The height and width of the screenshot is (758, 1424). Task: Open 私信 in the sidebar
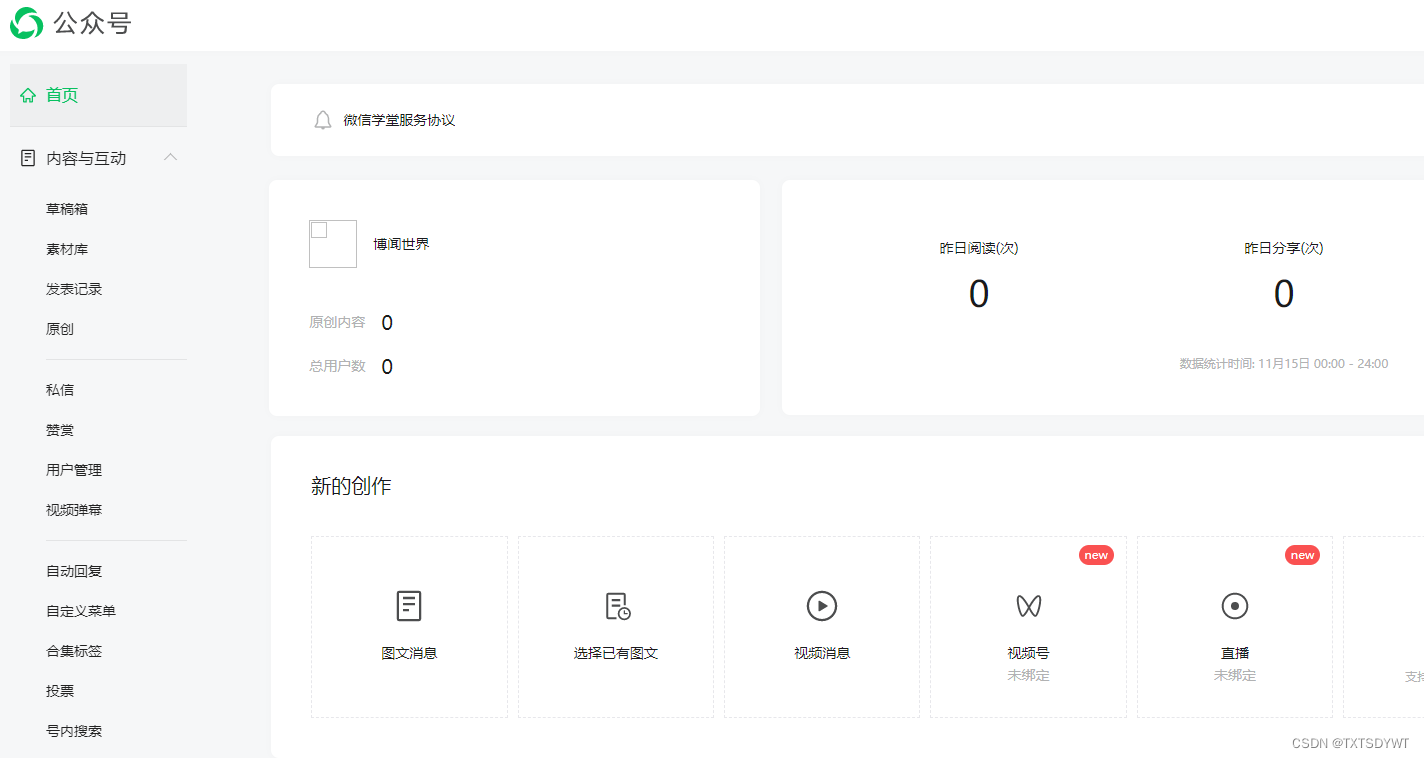tap(60, 390)
